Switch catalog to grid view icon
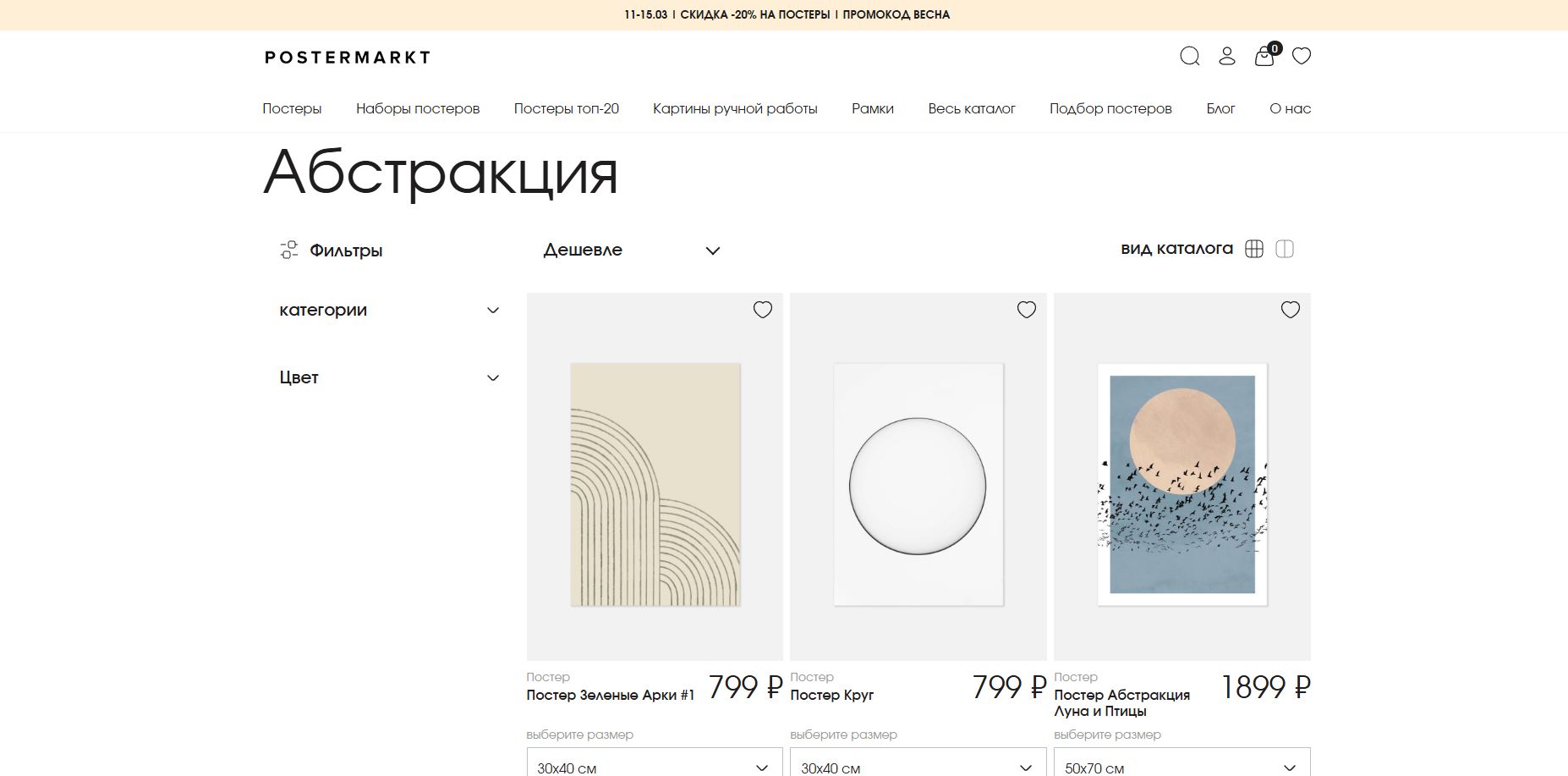The image size is (1568, 776). (1258, 248)
